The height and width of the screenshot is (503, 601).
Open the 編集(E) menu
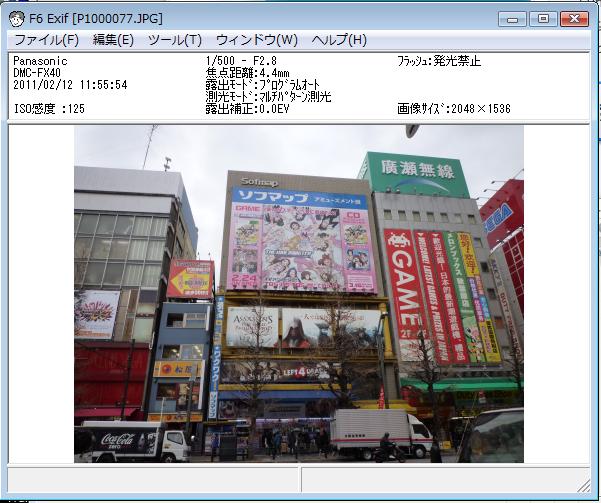(113, 40)
